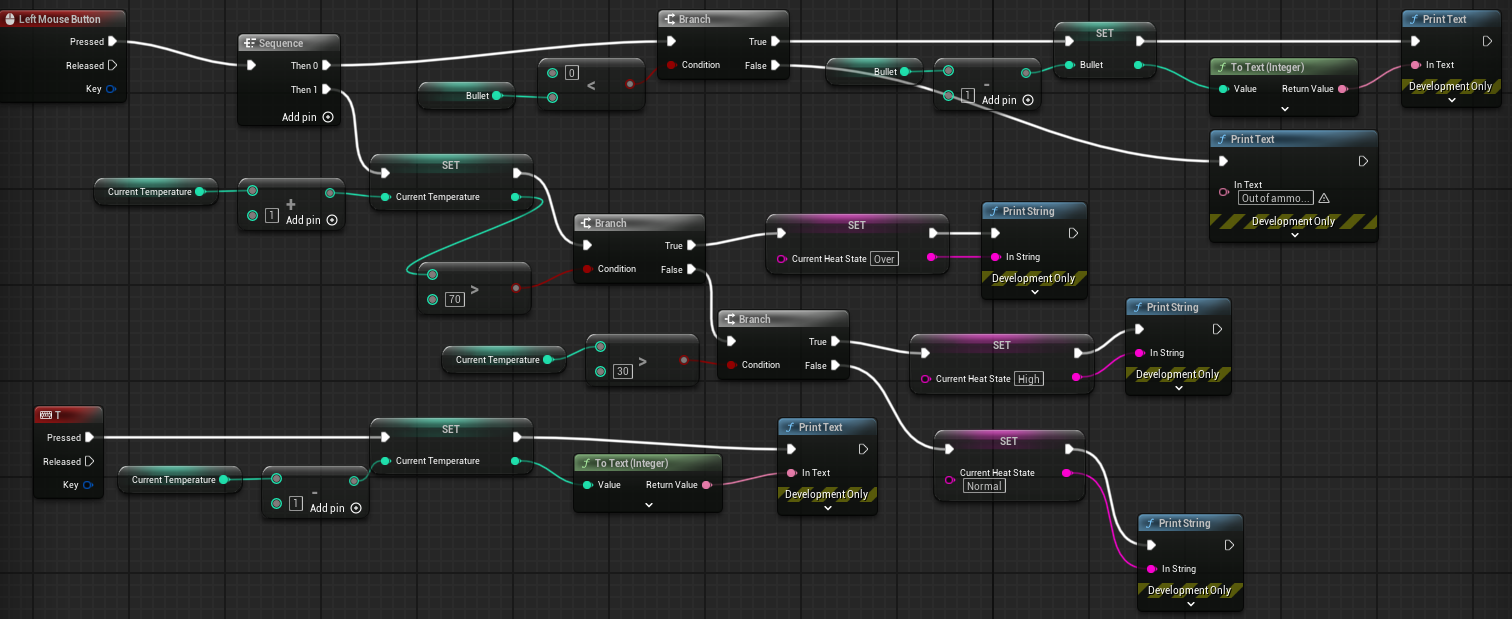Select the Bullet variable node feeding the less-than node

point(466,96)
